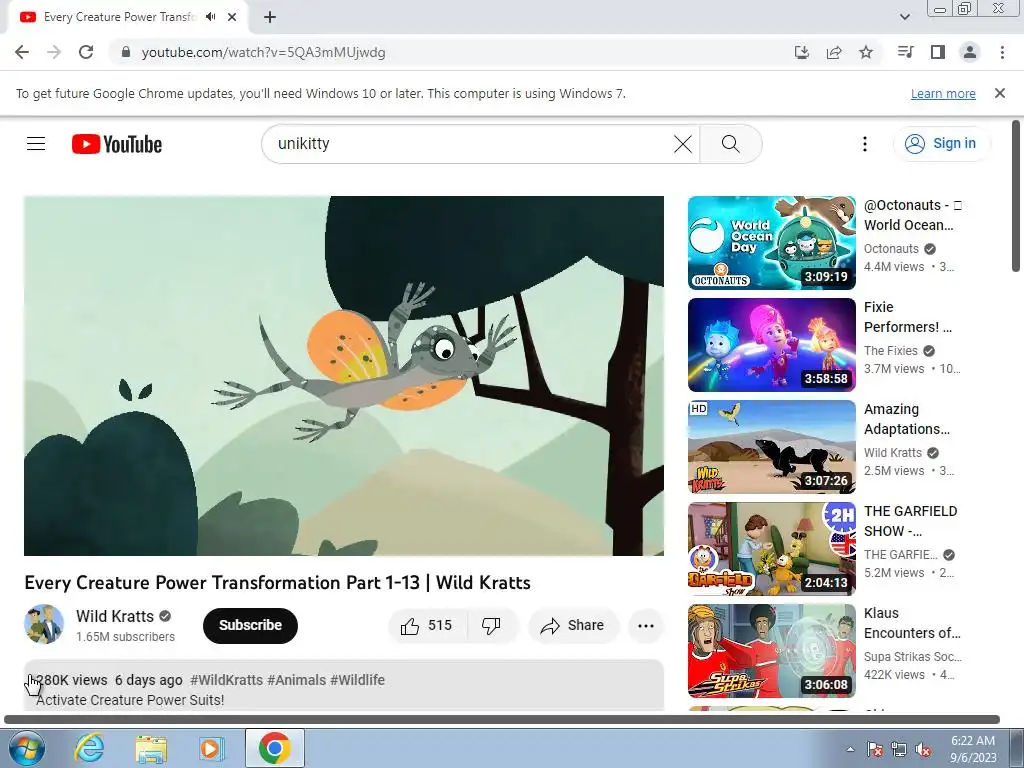The image size is (1024, 768).
Task: Open the Action Center flag tray icon
Action: coord(874,749)
